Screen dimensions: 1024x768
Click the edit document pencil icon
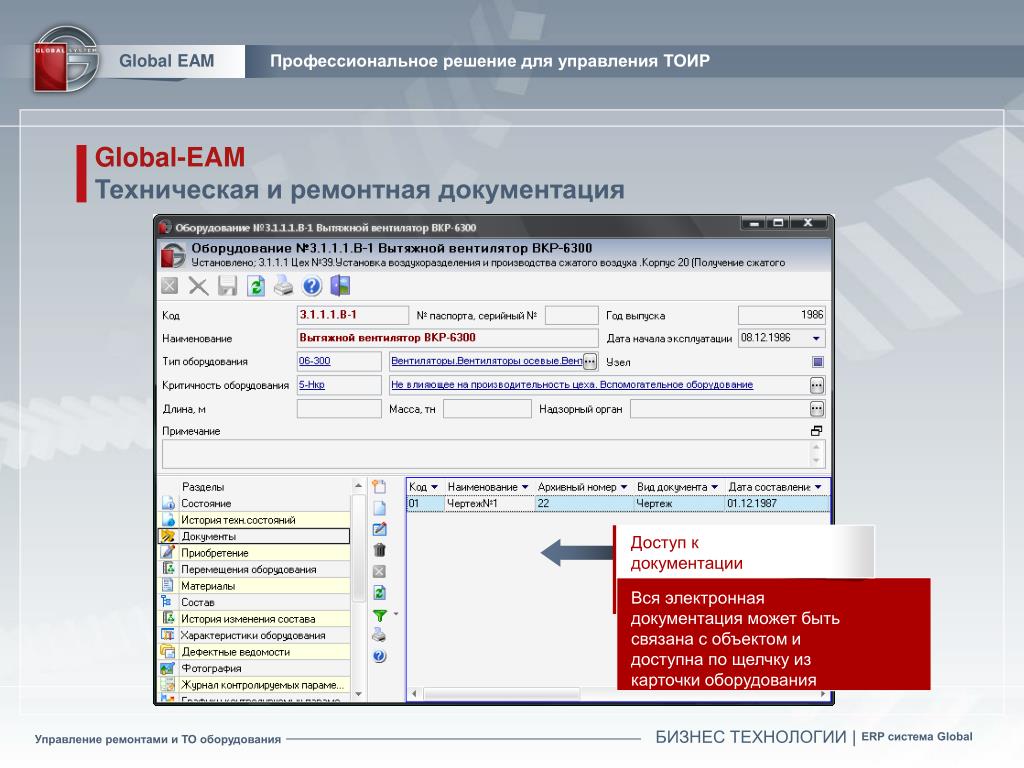click(x=379, y=529)
